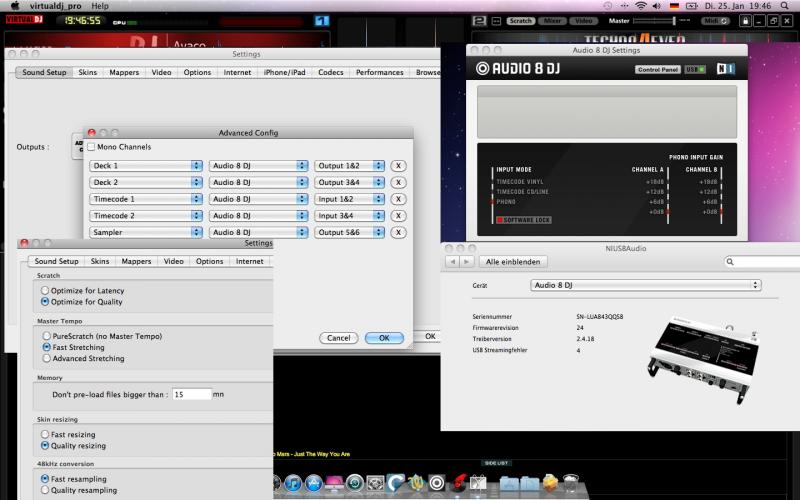Select Fast resampling option

pyautogui.click(x=45, y=479)
